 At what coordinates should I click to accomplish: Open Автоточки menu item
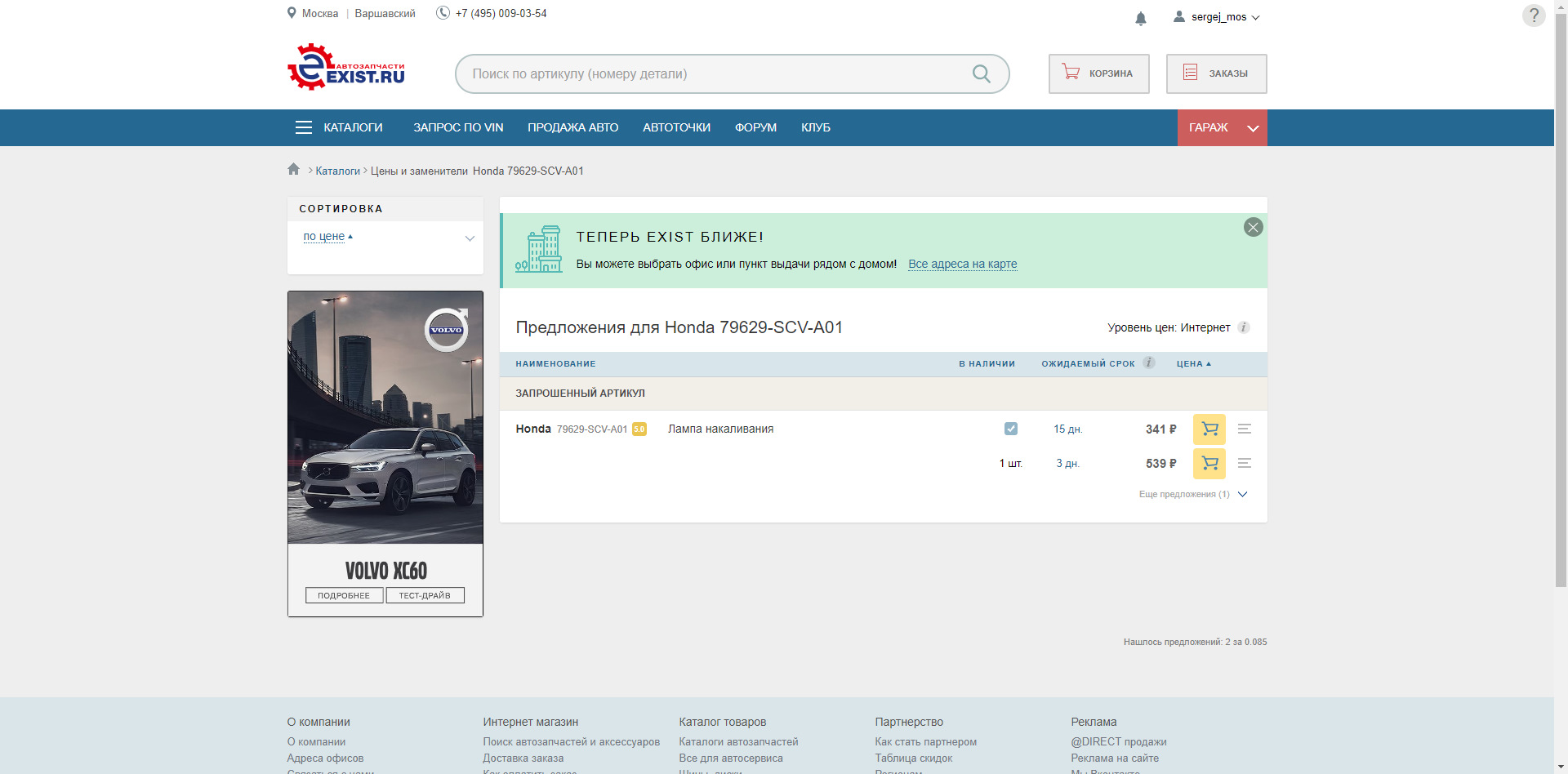click(677, 127)
